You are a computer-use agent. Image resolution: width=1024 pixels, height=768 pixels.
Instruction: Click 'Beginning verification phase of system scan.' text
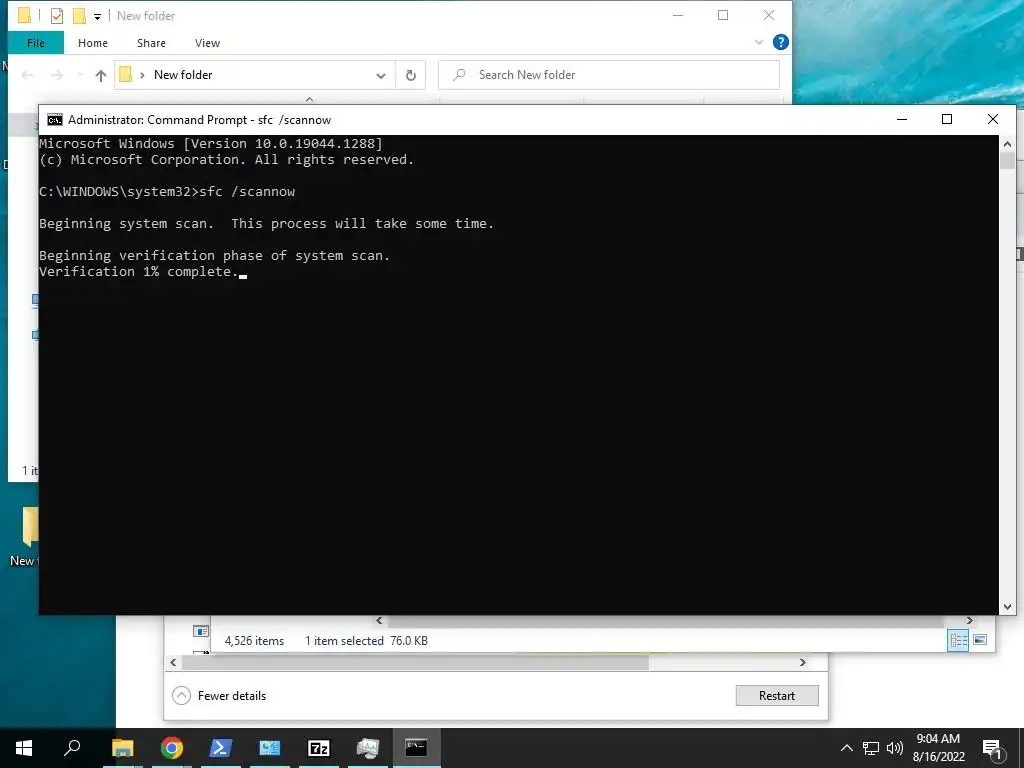[214, 255]
